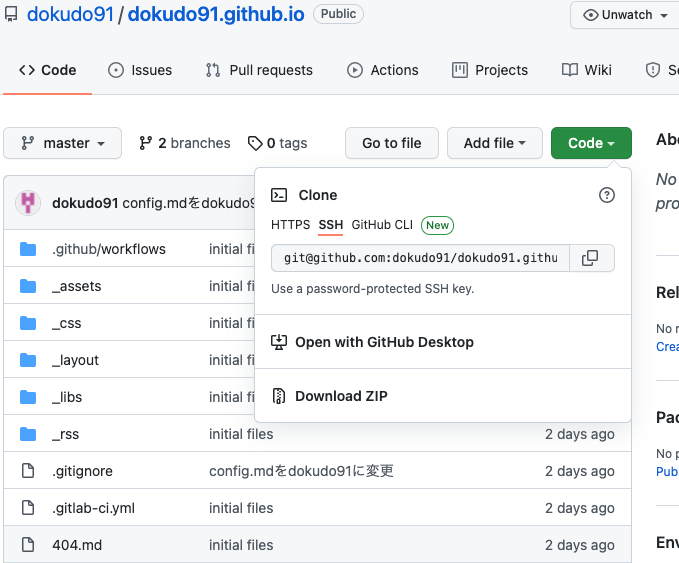Click 2 days ago on 404.md row
The image size is (679, 563).
[579, 545]
